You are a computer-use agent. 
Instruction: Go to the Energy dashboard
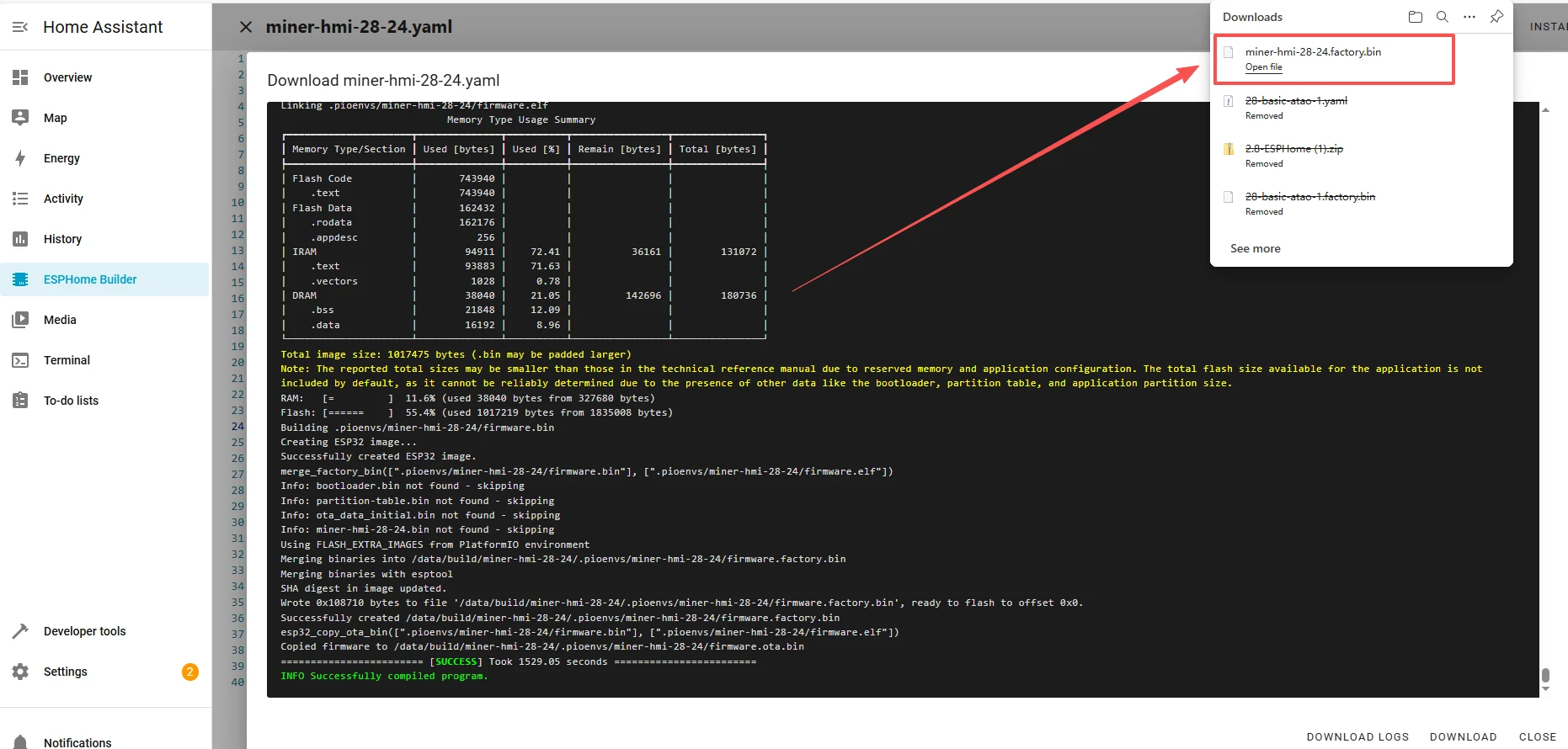pos(61,158)
